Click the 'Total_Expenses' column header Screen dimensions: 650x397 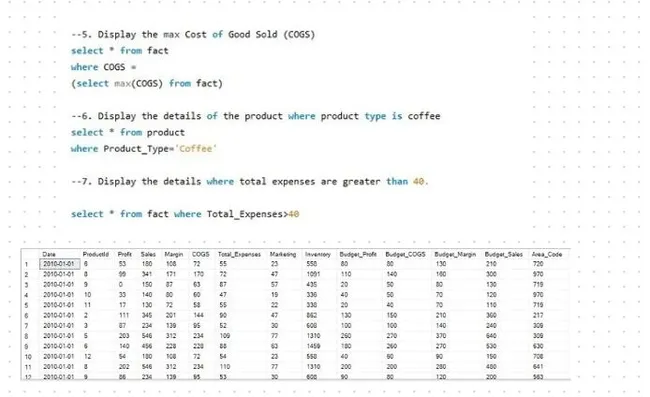[239, 254]
